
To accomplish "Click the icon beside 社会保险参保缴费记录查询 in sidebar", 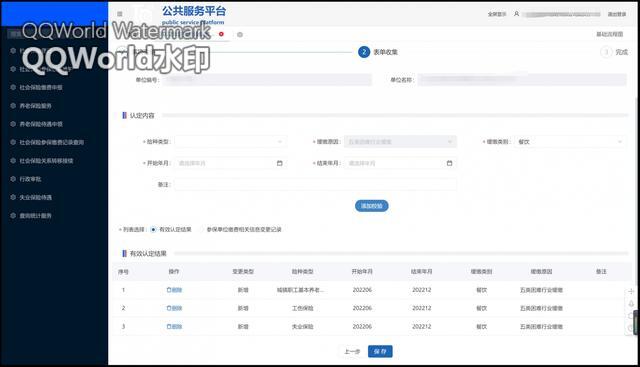I will coord(13,142).
